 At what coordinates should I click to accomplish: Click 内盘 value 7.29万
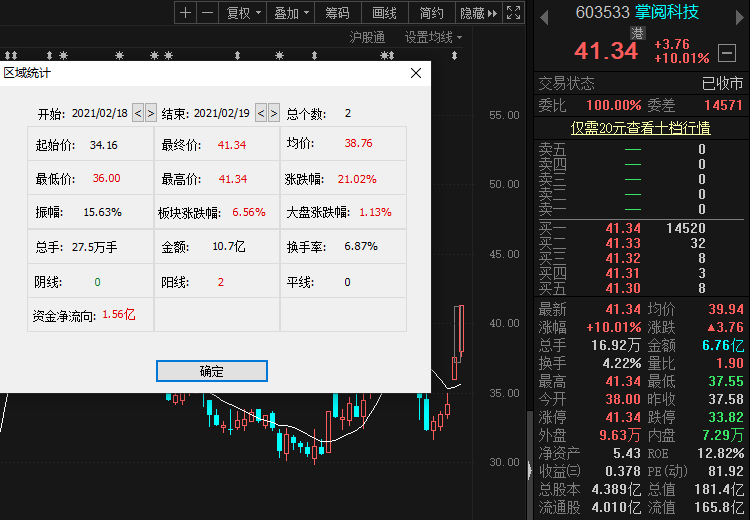[723, 435]
